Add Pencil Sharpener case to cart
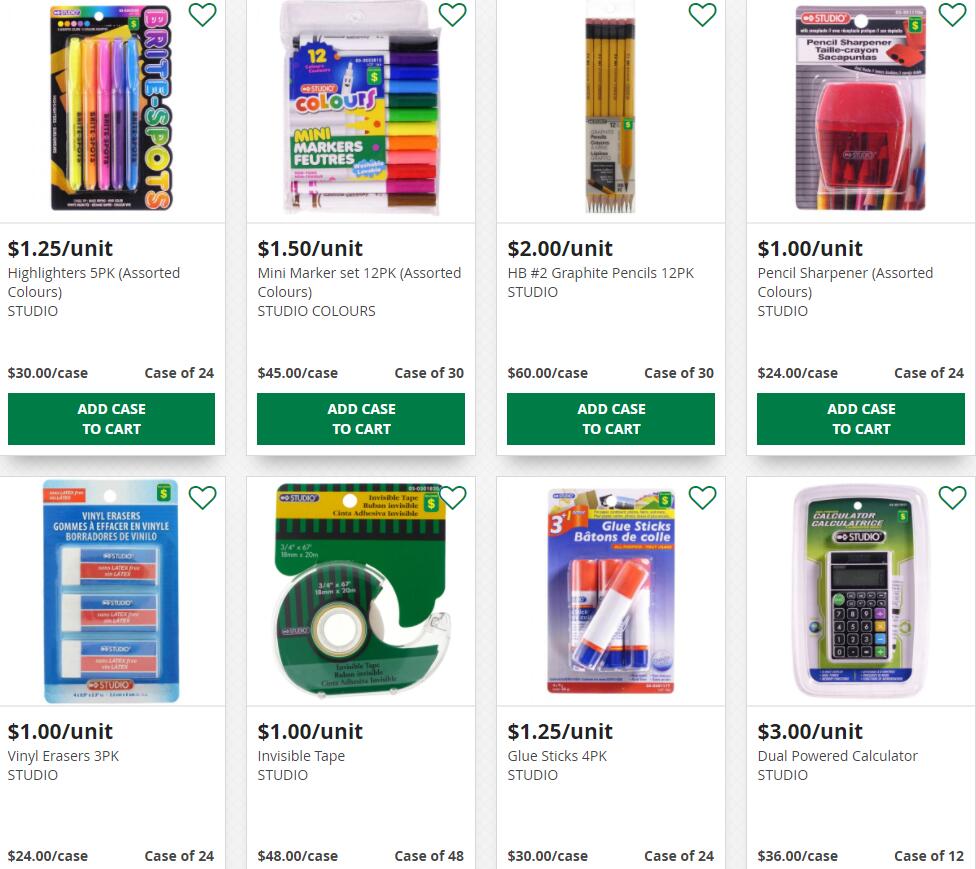Viewport: 976px width, 869px height. [x=861, y=419]
